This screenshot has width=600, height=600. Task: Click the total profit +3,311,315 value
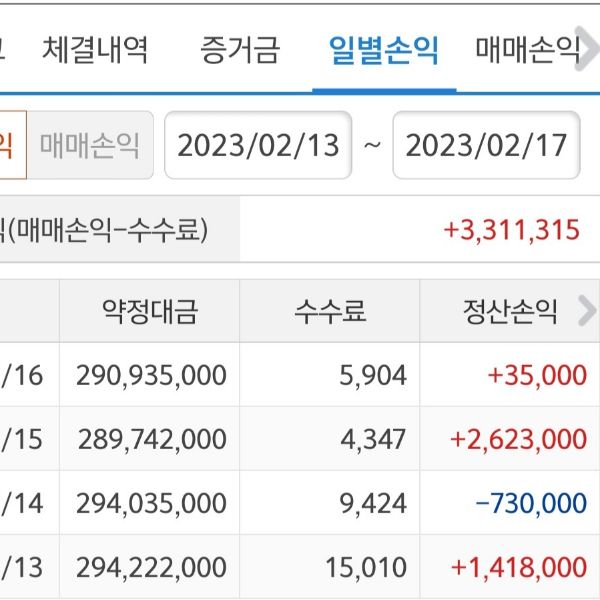[x=511, y=230]
